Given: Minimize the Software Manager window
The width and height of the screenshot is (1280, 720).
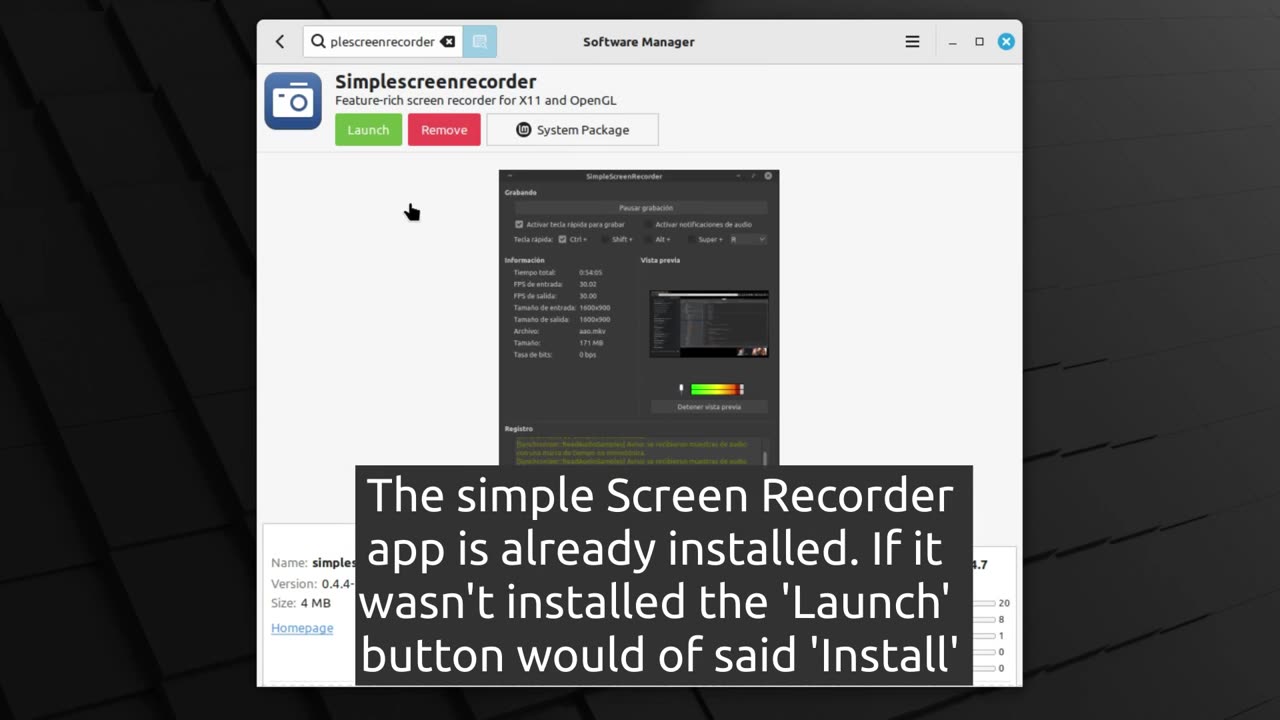Looking at the screenshot, I should pyautogui.click(x=953, y=42).
